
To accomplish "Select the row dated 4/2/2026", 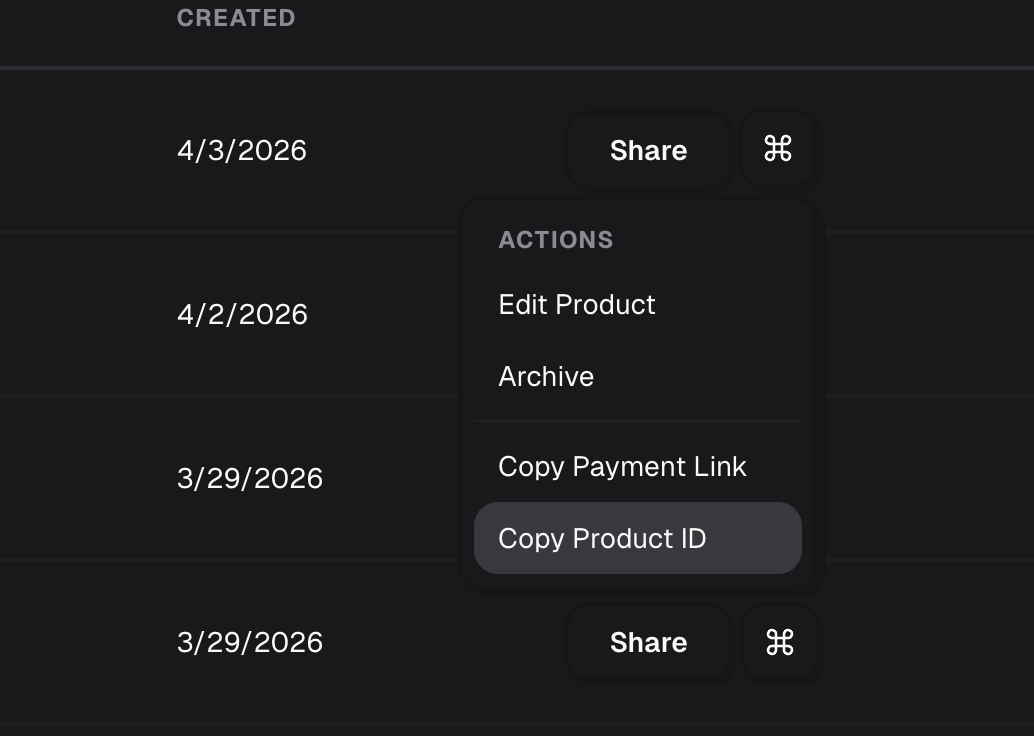I will point(243,313).
